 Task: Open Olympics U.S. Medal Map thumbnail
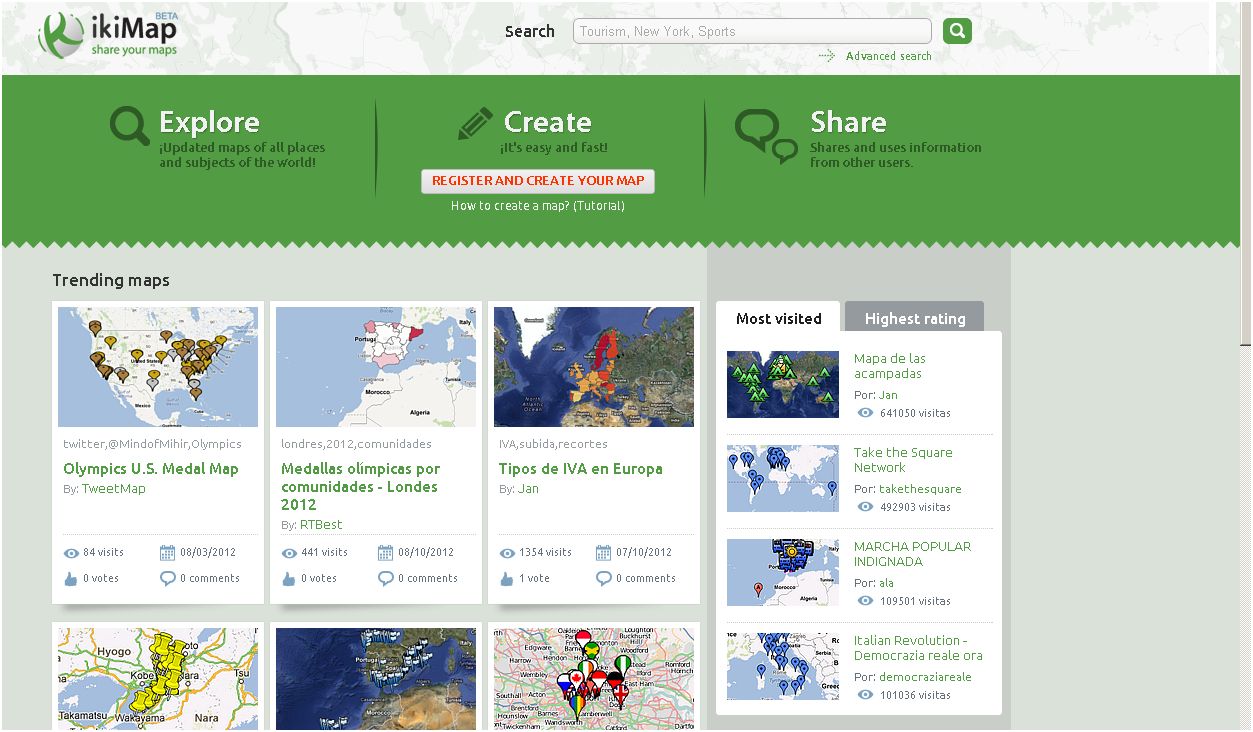[158, 367]
